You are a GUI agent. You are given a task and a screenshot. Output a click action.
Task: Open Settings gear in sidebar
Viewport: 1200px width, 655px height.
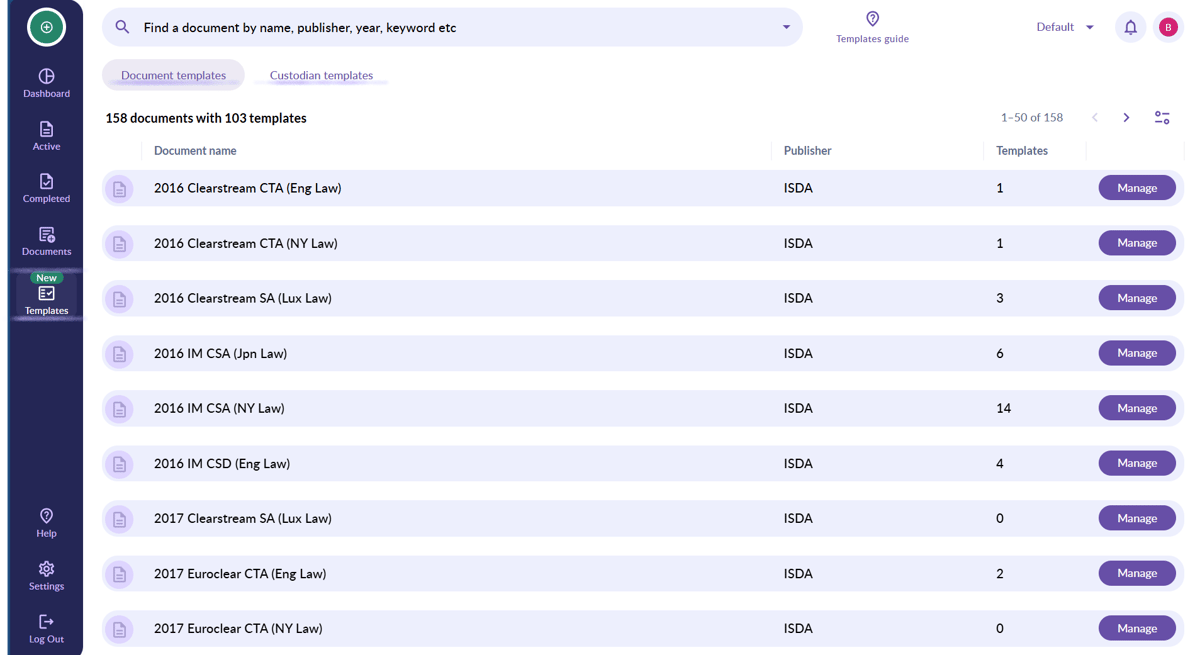coord(46,576)
